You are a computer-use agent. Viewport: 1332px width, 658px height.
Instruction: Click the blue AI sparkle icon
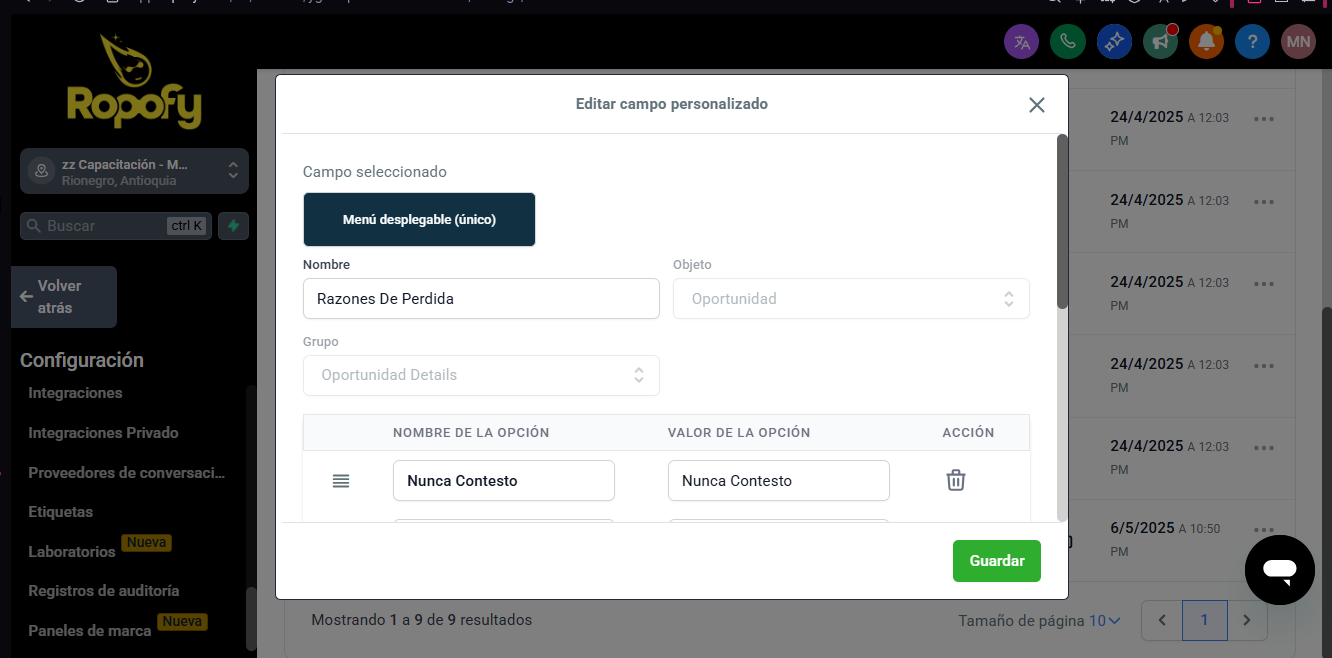pos(1113,42)
